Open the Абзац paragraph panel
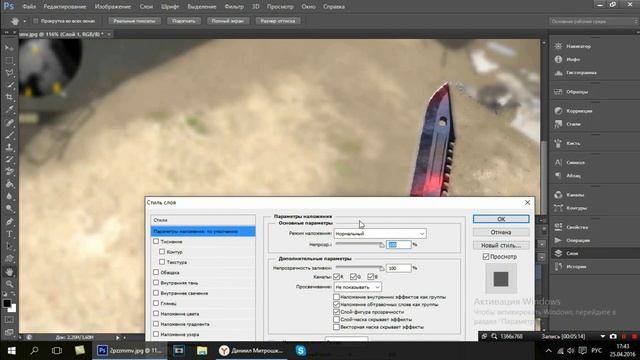This screenshot has width=640, height=360. click(x=568, y=176)
